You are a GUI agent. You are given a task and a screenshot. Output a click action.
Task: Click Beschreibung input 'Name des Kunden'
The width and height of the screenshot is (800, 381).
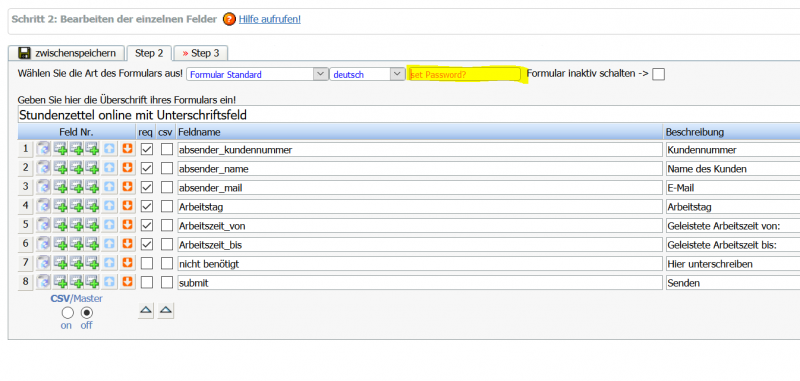(733, 168)
